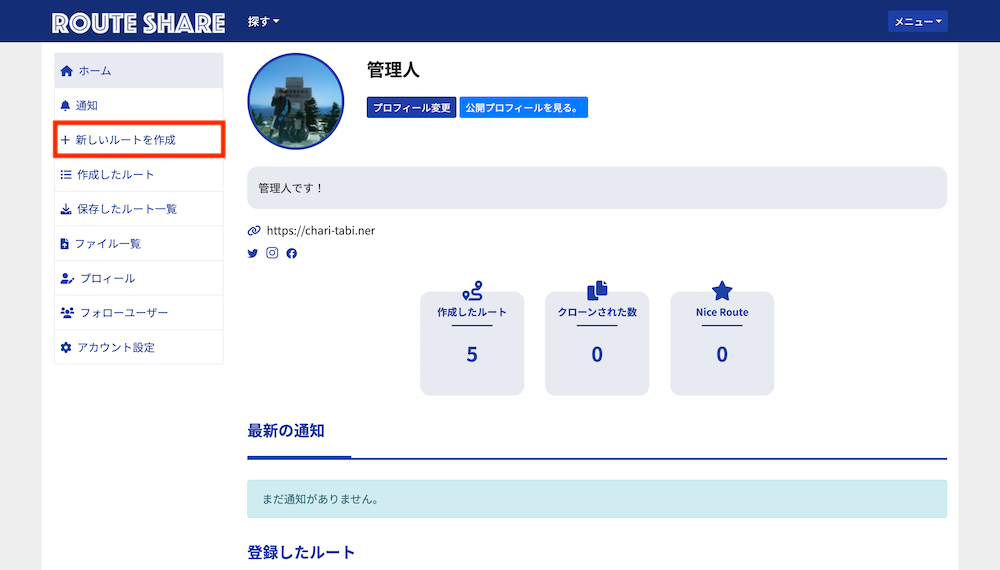Click the 登録したルート heading
1000x570 pixels.
pos(301,552)
